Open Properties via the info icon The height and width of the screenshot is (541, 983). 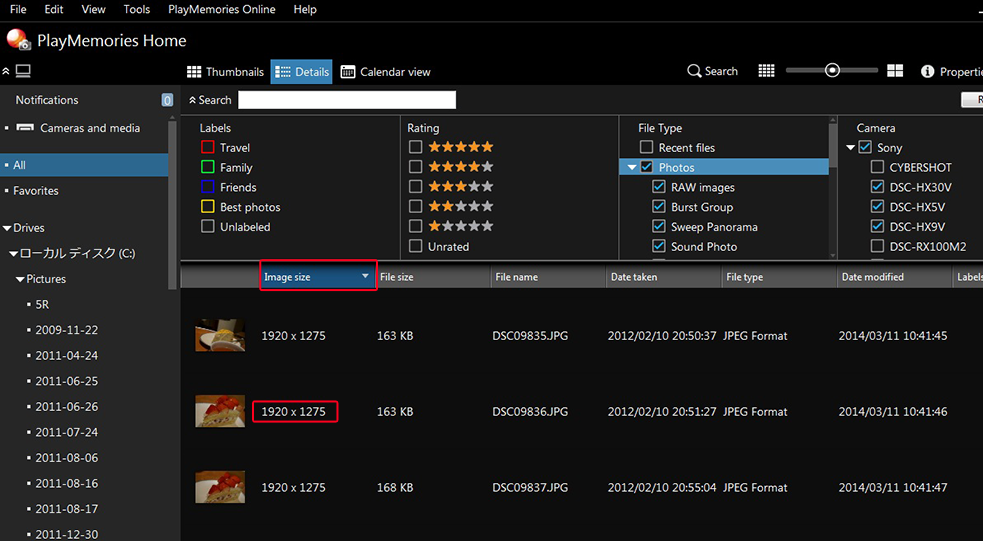click(927, 71)
